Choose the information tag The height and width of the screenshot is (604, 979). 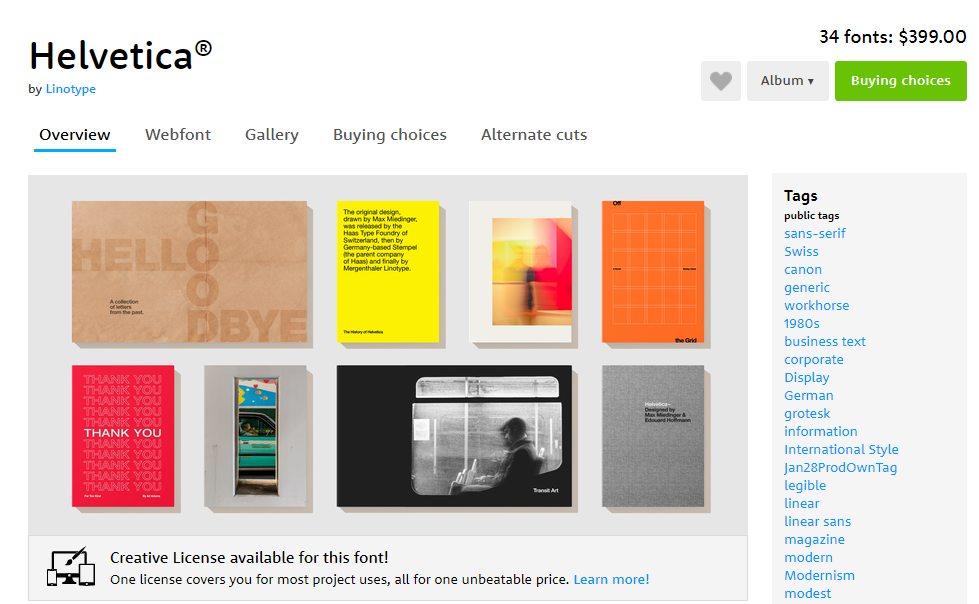click(820, 432)
